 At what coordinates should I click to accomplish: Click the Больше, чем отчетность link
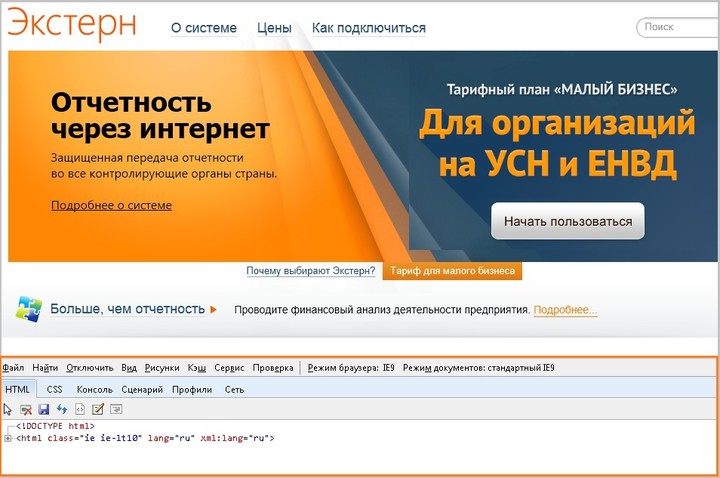(x=128, y=309)
